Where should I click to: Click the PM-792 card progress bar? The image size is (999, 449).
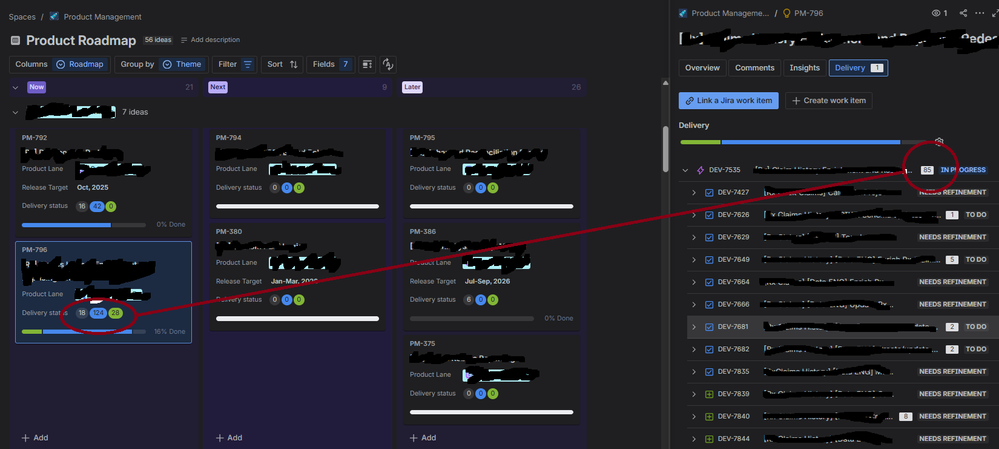[x=83, y=225]
